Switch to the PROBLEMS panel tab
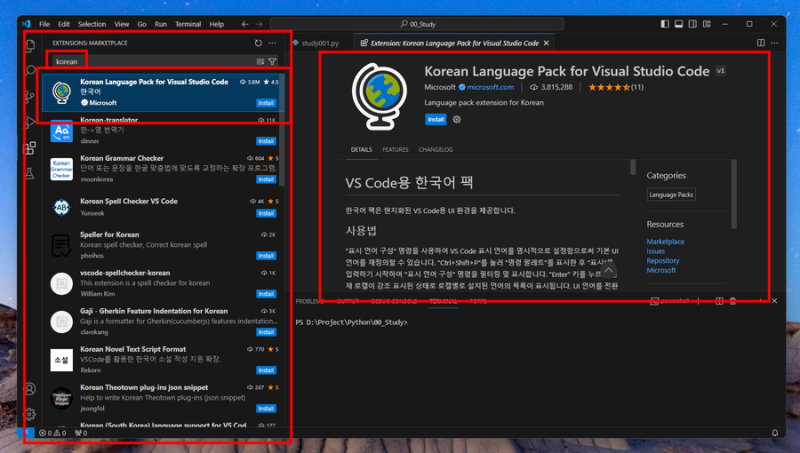 (x=310, y=301)
